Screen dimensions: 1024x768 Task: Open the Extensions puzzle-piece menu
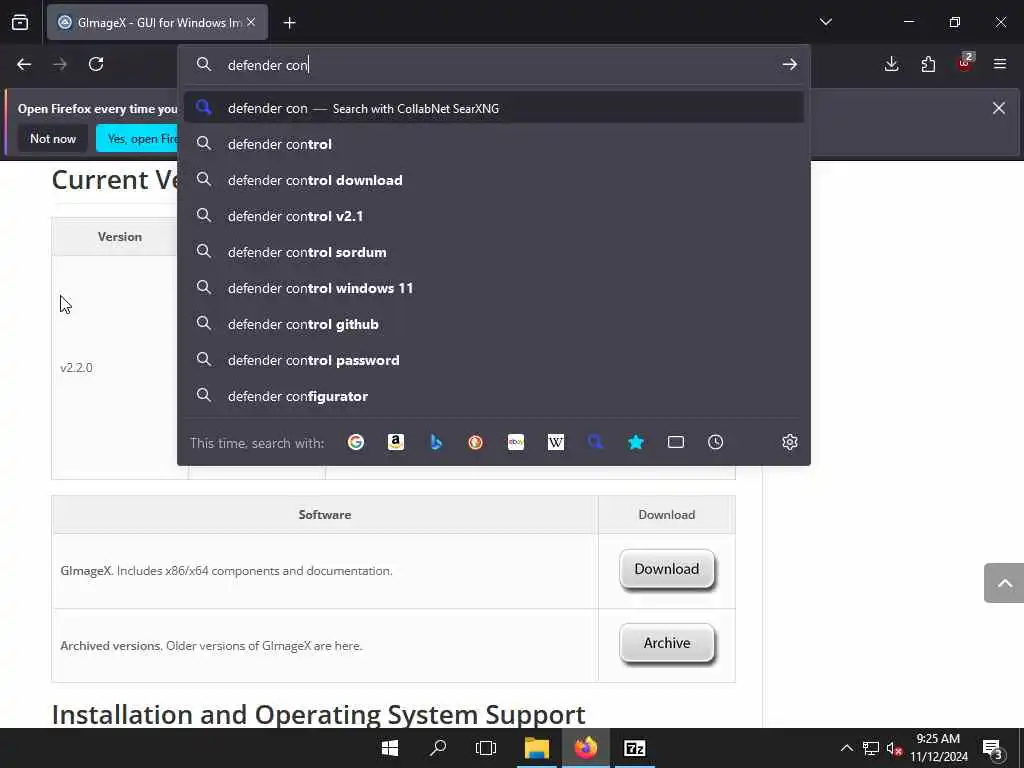click(x=928, y=64)
